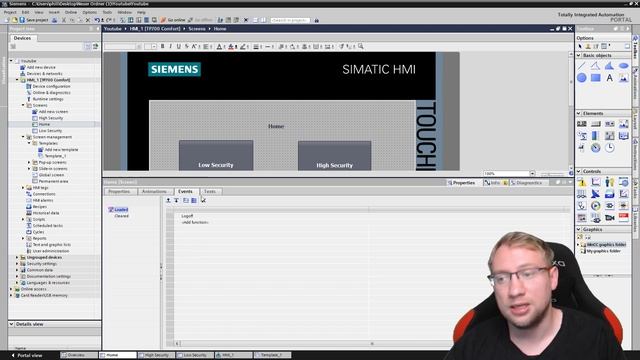The width and height of the screenshot is (640, 360).
Task: Pick the Graphic I/O field element
Action: pyautogui.click(x=623, y=124)
